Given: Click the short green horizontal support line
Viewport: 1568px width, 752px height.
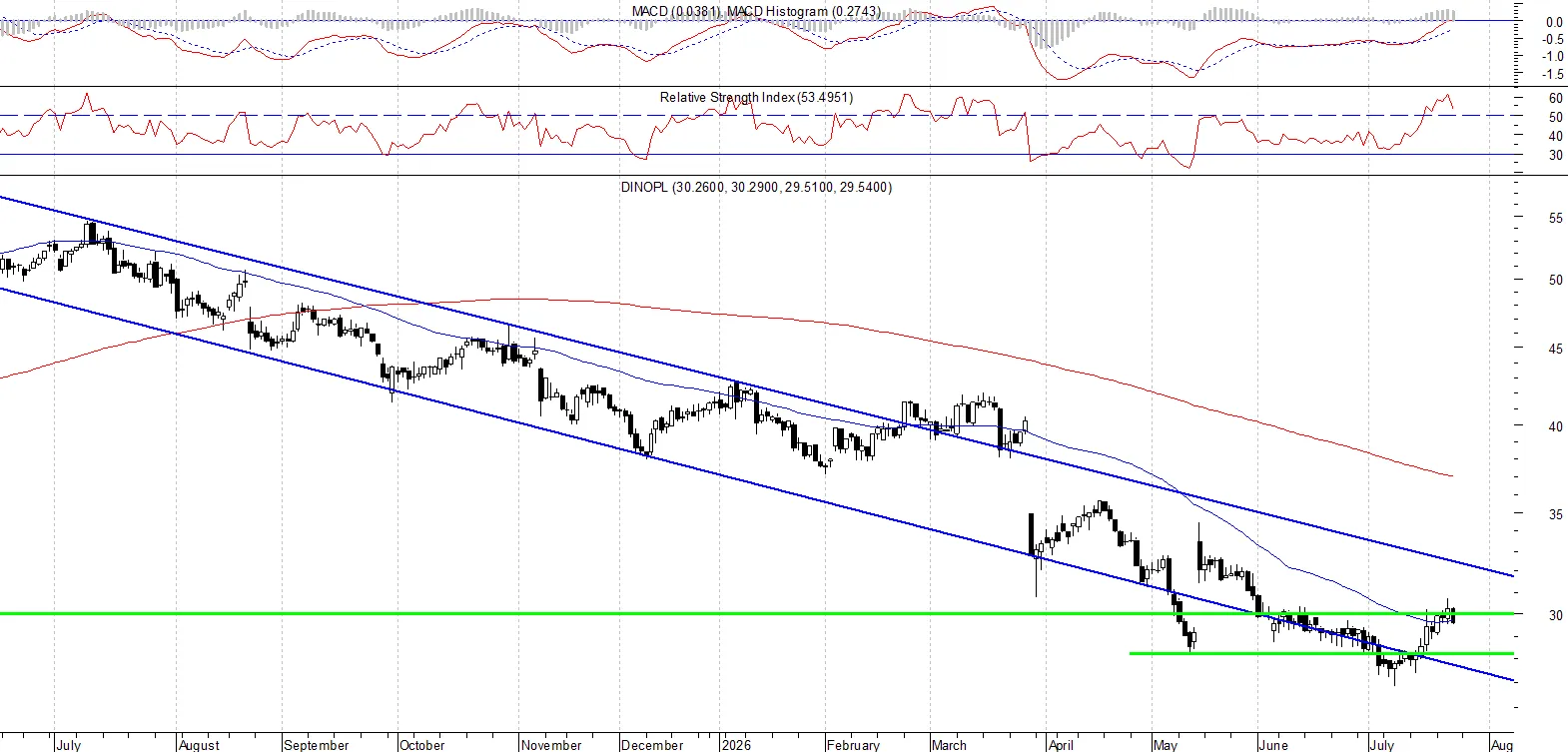Looking at the screenshot, I should tap(1321, 653).
